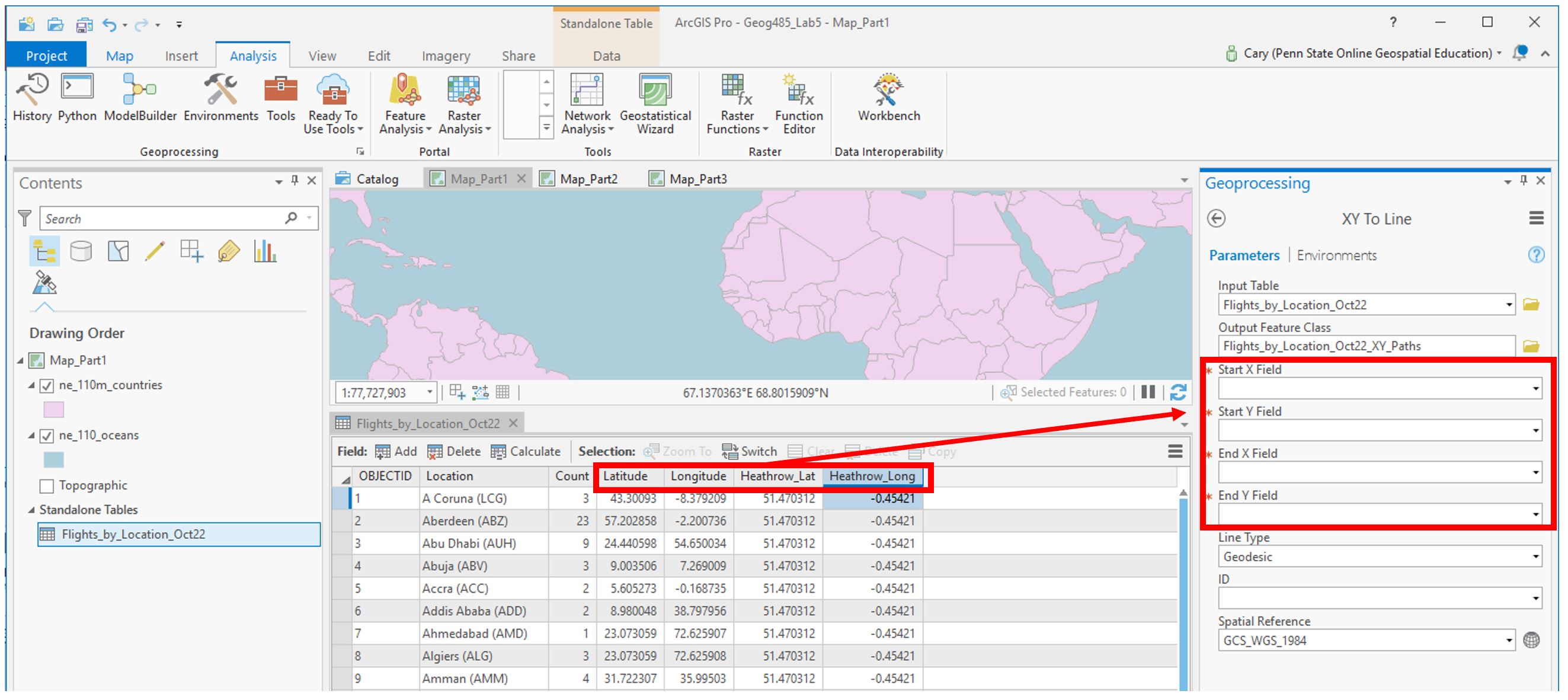The width and height of the screenshot is (1568, 700).
Task: Click Environments in the XY To Line pane
Action: pos(1337,255)
